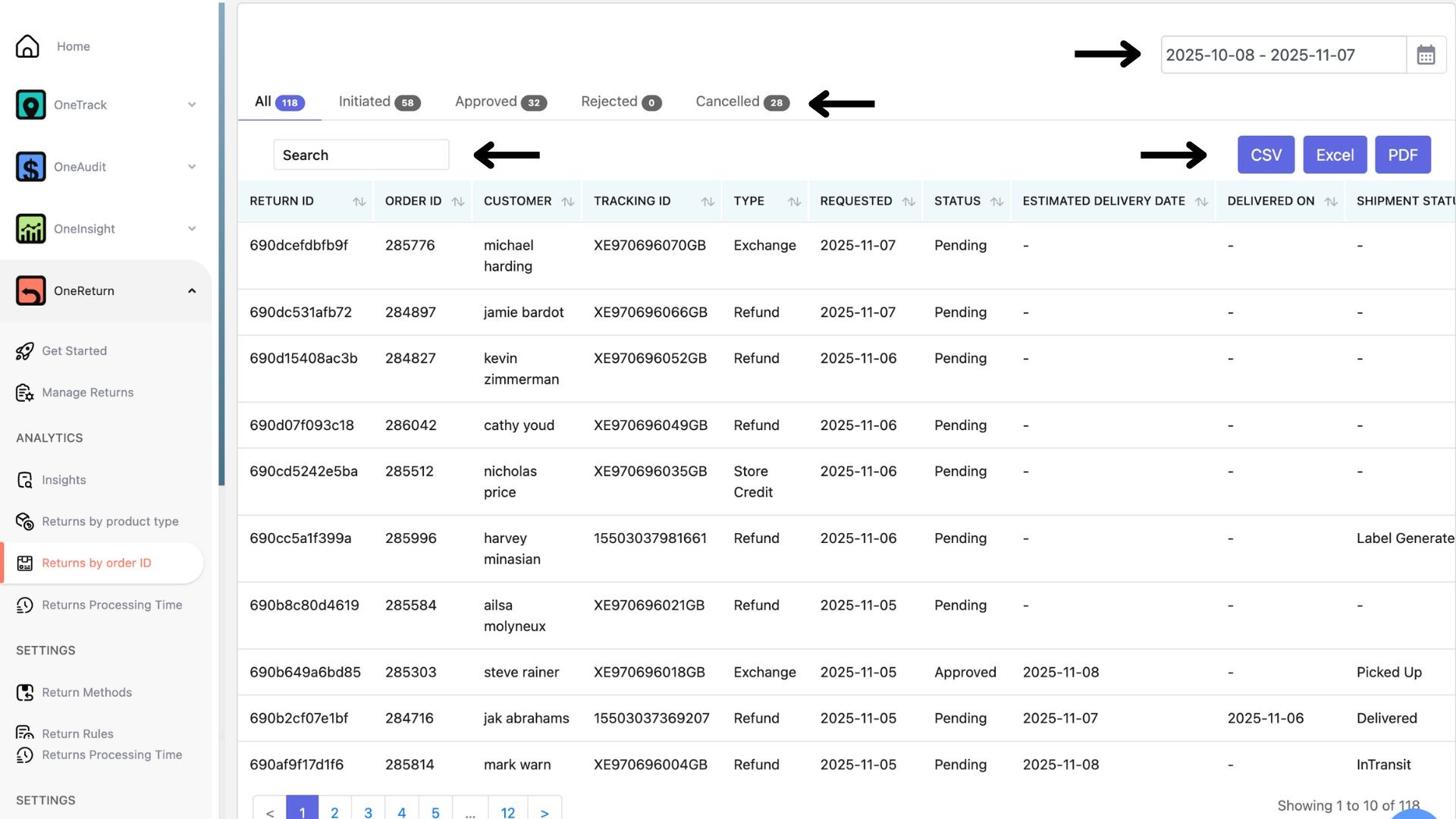This screenshot has height=819, width=1456.
Task: Toggle sort on Requested column
Action: 908,202
